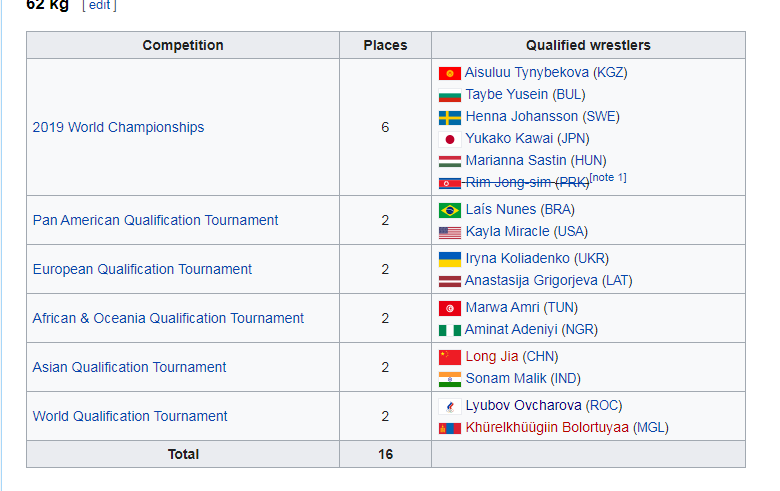Click the Tunisia flag next to Marwa Amri
Screen dimensions: 780x491
pos(450,308)
